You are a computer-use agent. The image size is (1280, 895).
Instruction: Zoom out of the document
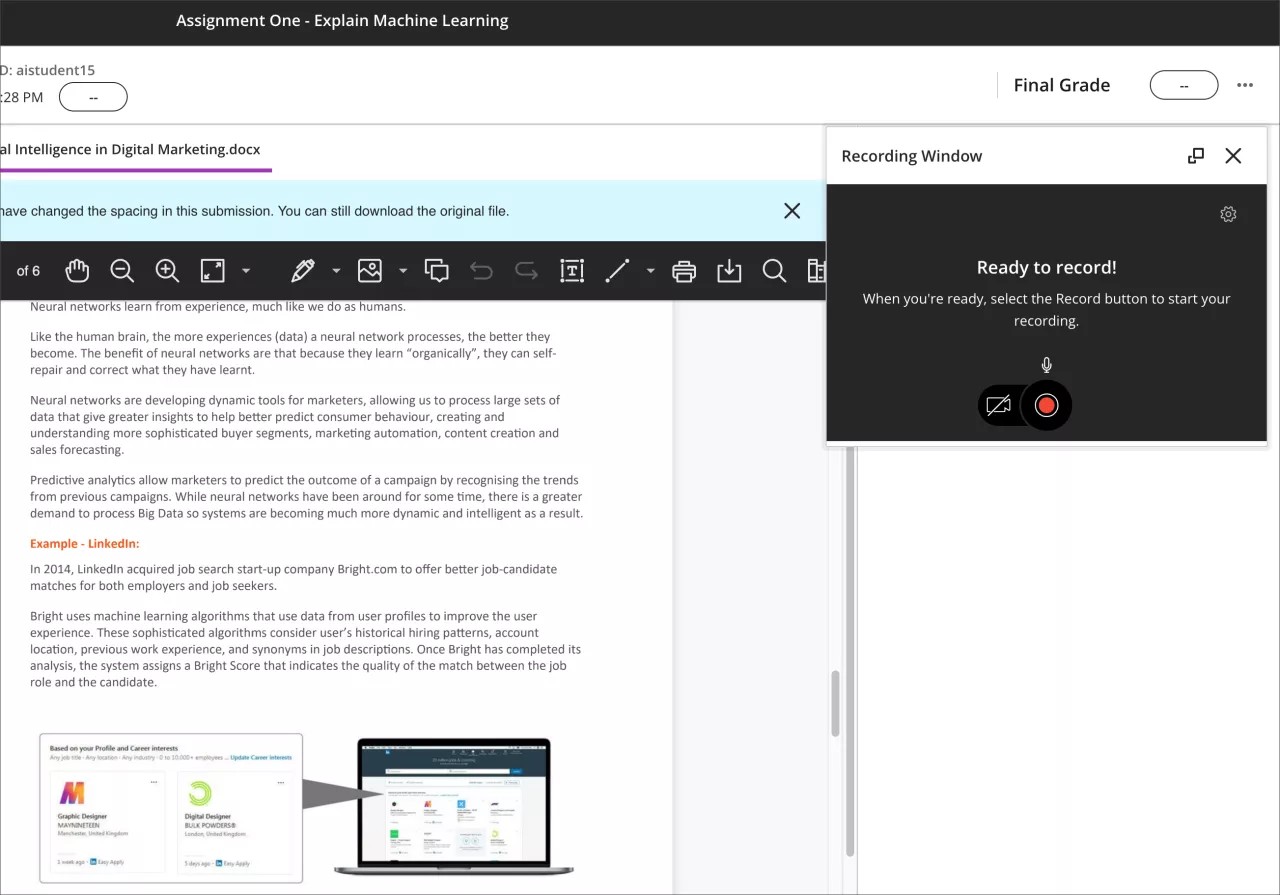pos(122,270)
